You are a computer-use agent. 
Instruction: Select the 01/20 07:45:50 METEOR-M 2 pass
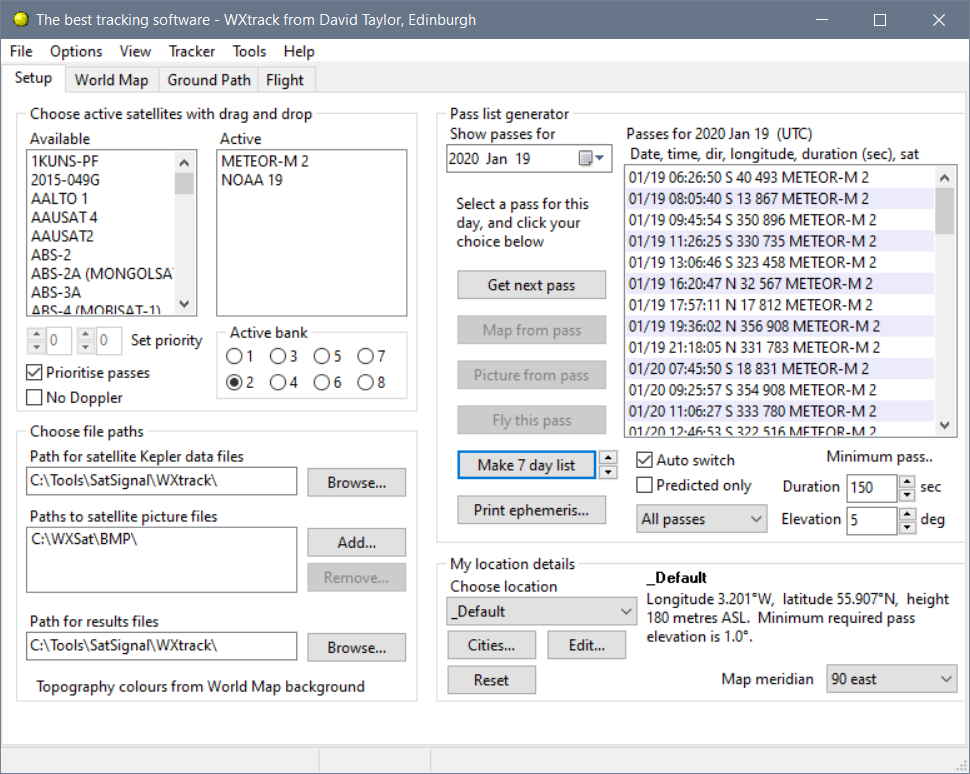coord(780,369)
